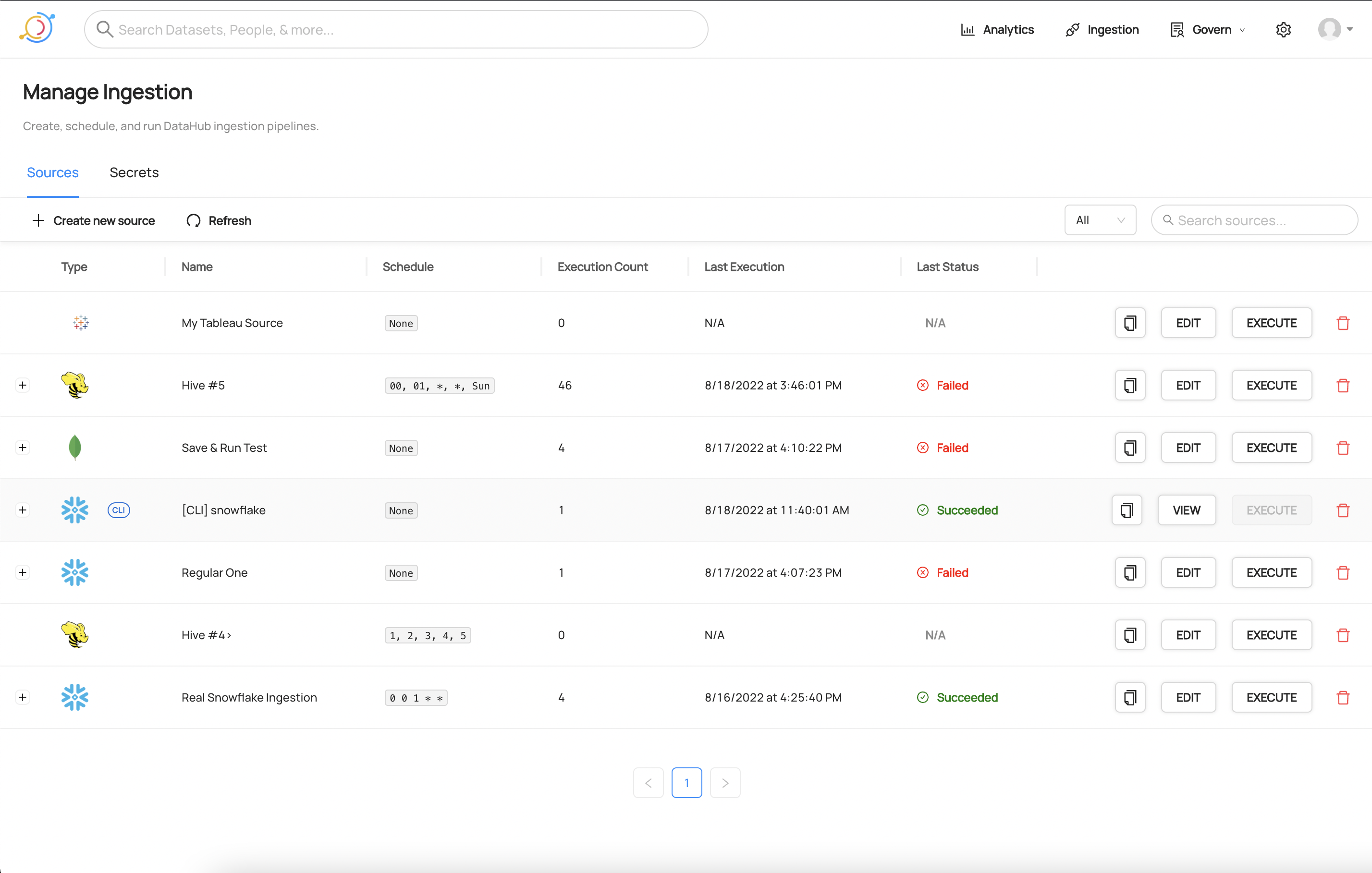Click the Refresh icon button
Image resolution: width=1372 pixels, height=873 pixels.
pyautogui.click(x=194, y=220)
